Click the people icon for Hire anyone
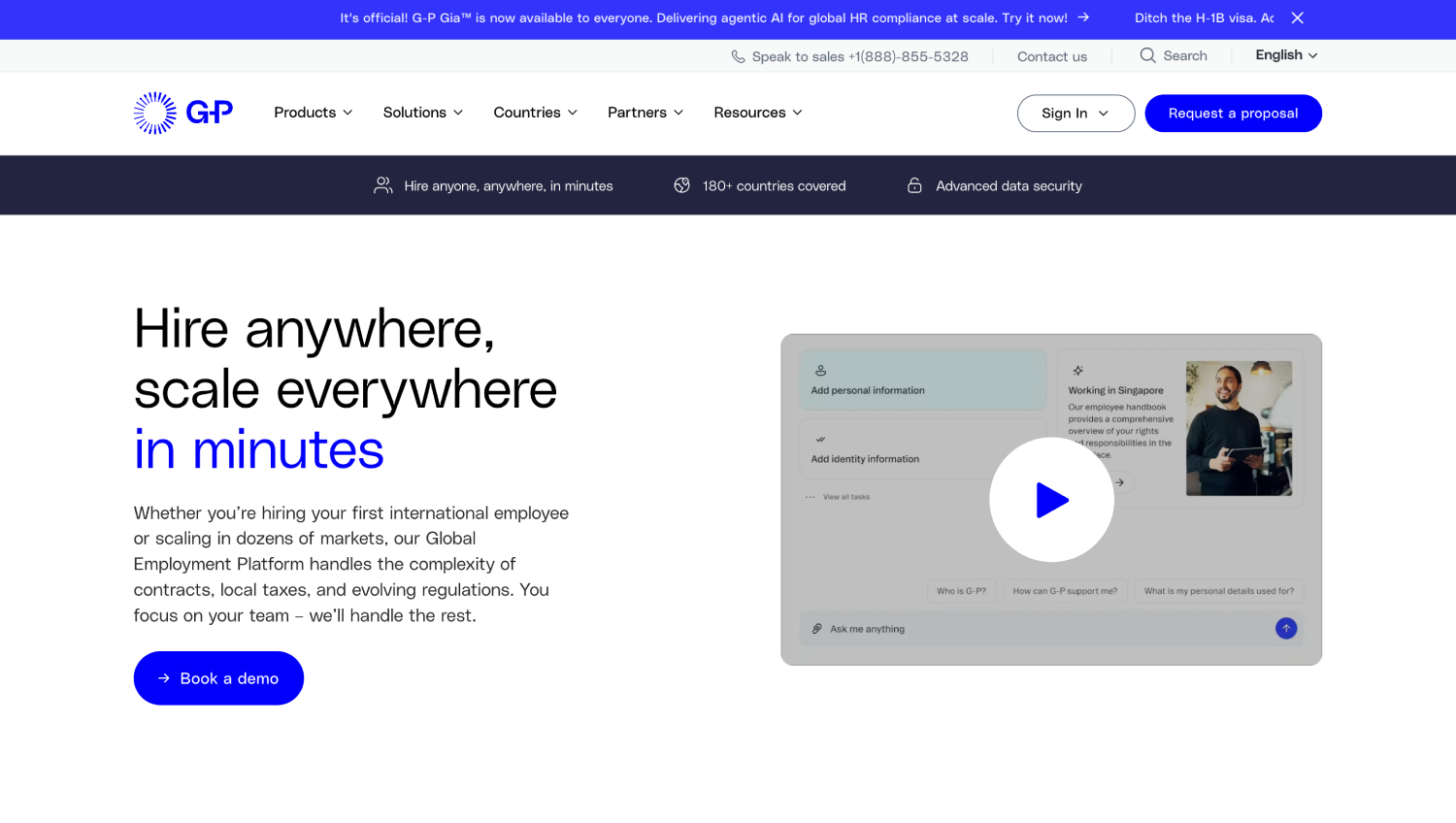 382,185
